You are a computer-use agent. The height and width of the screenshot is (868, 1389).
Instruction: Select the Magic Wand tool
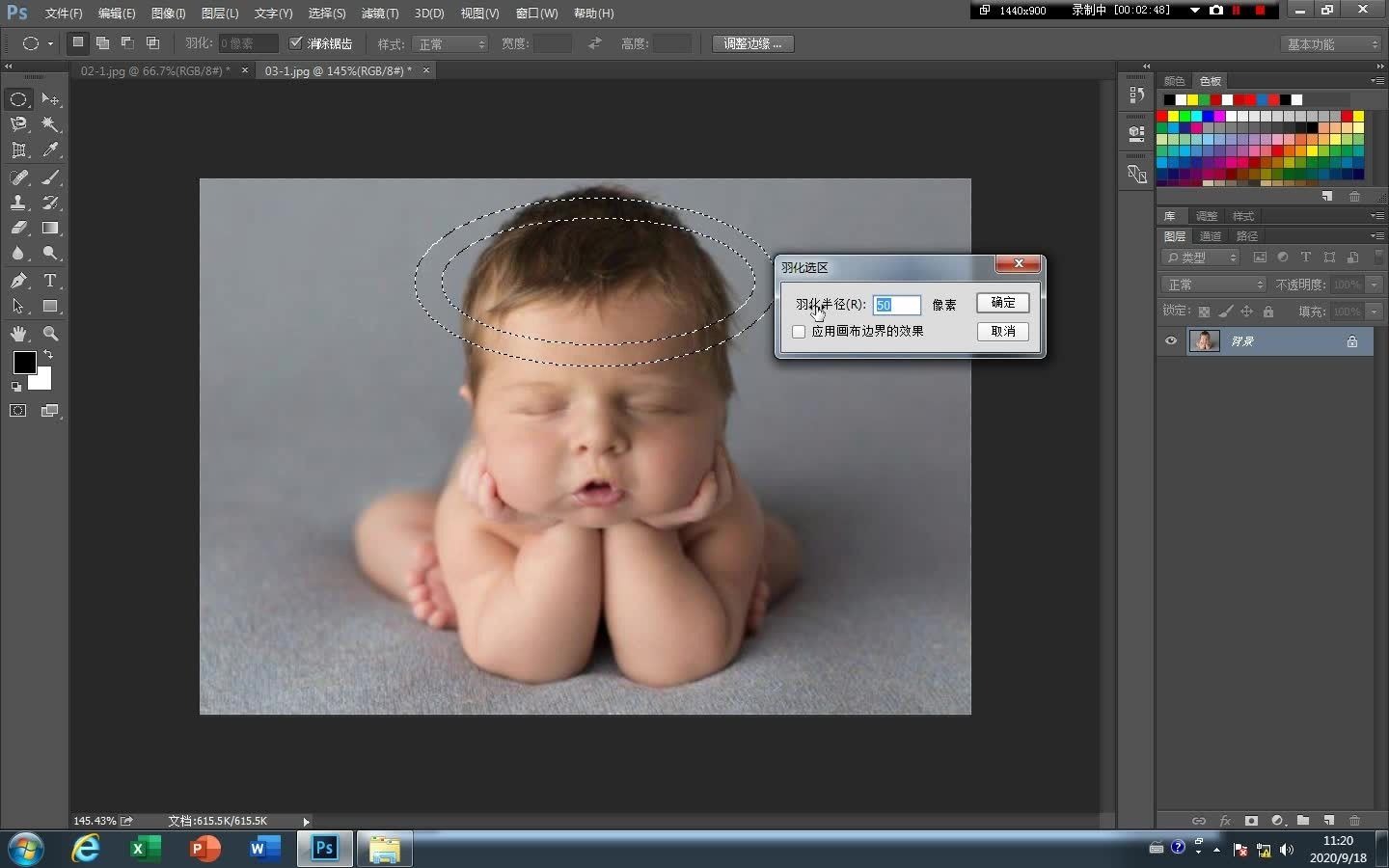[50, 124]
